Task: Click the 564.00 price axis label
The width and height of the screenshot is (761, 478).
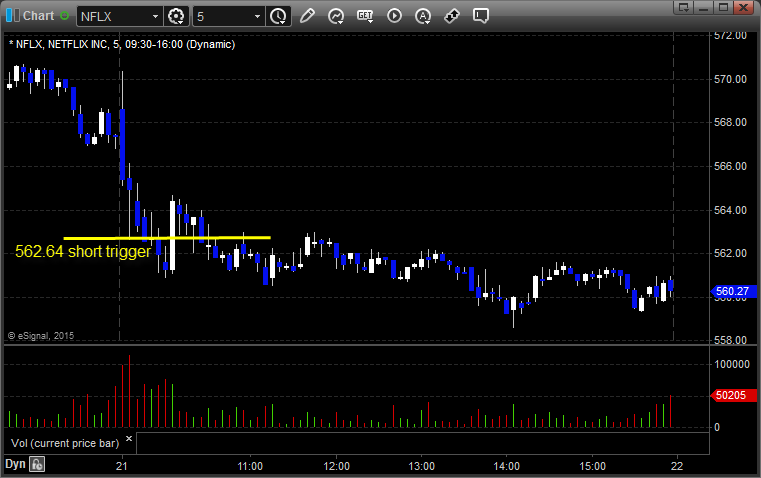Action: [x=730, y=210]
